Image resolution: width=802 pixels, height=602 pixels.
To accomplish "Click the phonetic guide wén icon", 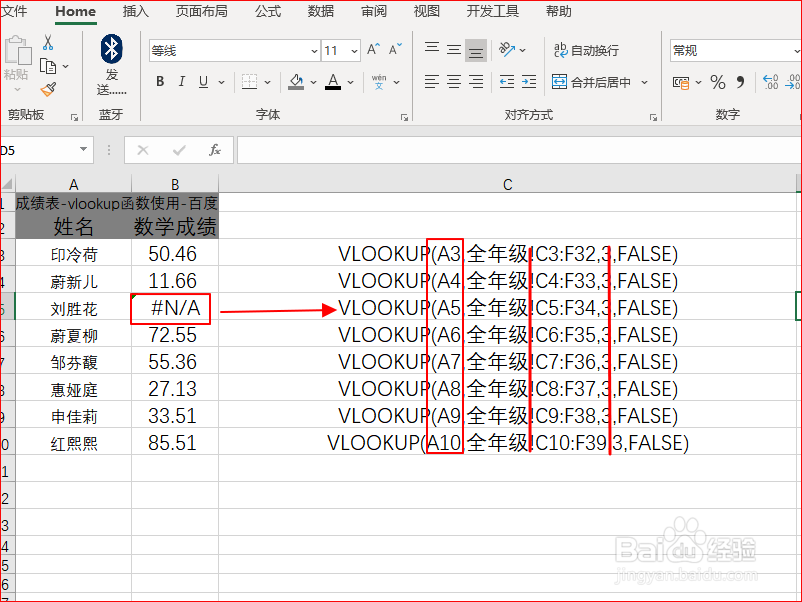I will (x=379, y=81).
